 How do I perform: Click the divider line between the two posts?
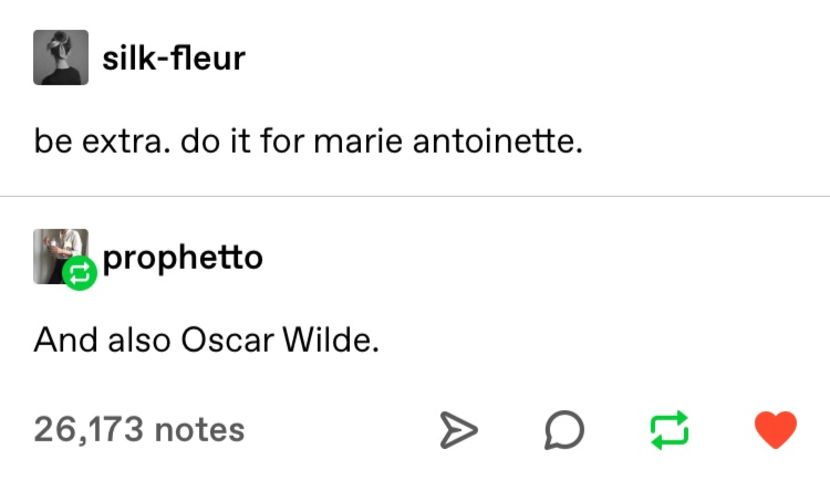[415, 196]
